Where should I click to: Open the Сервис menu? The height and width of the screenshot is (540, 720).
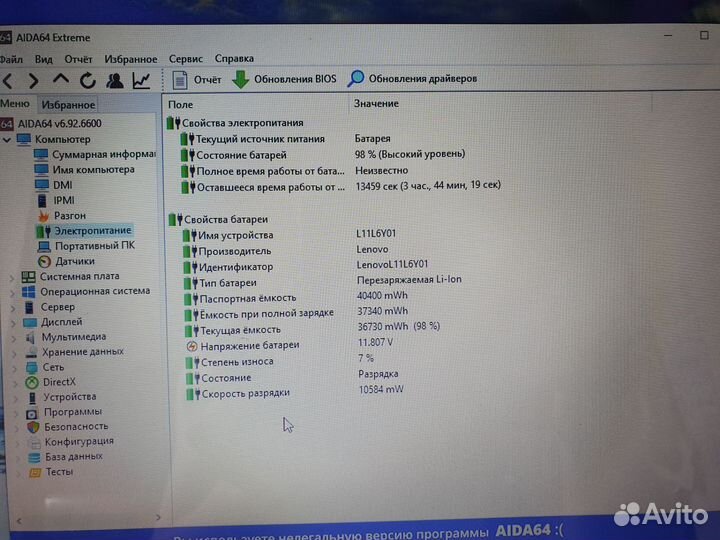[x=186, y=59]
